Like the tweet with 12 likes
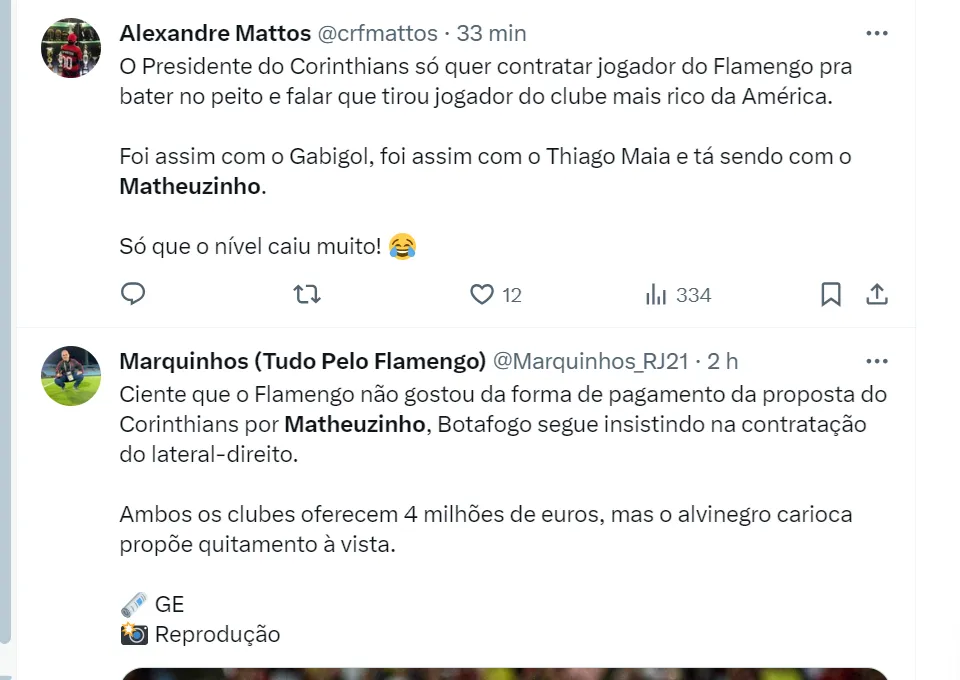This screenshot has height=680, width=960. tap(483, 294)
